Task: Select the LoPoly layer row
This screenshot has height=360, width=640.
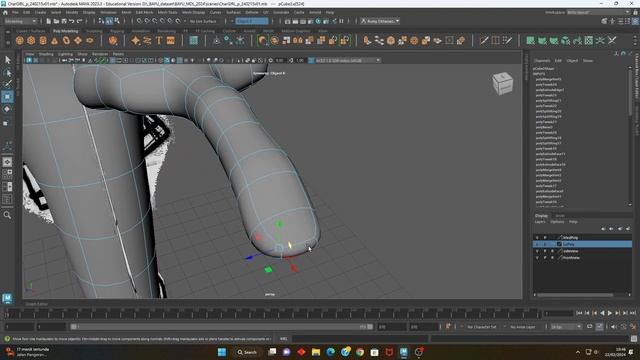Action: [582, 244]
